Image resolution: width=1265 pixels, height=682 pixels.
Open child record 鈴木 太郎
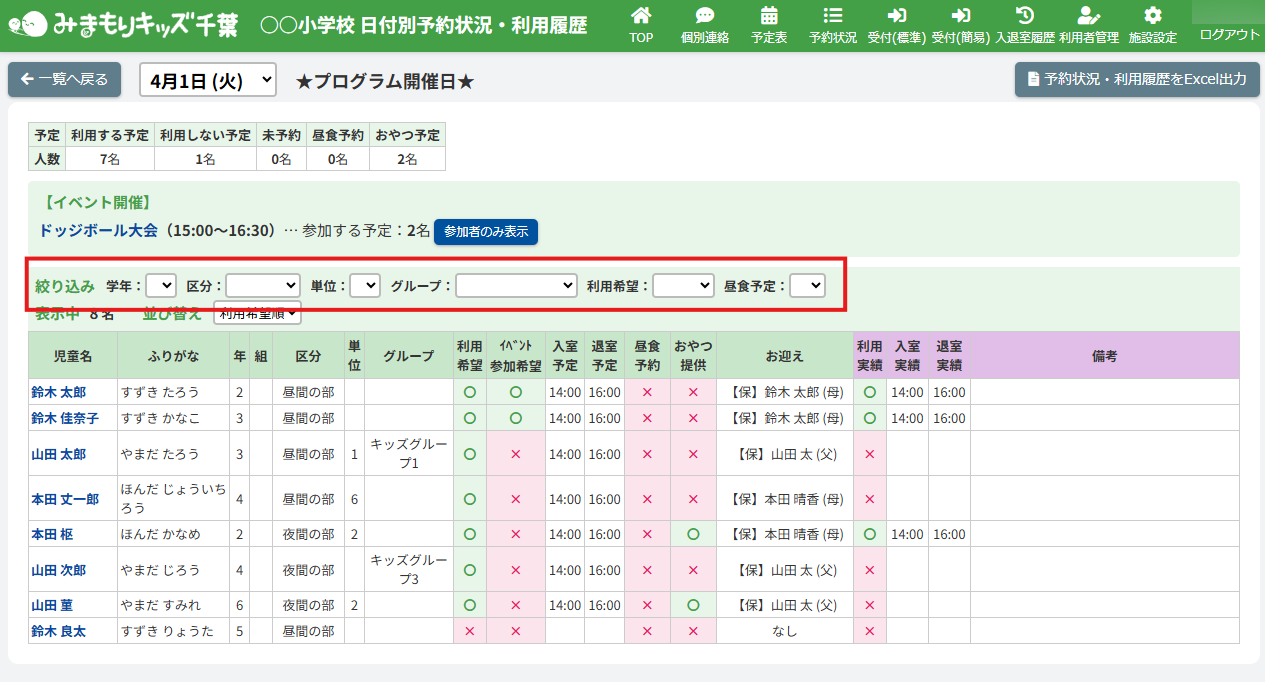pyautogui.click(x=58, y=392)
